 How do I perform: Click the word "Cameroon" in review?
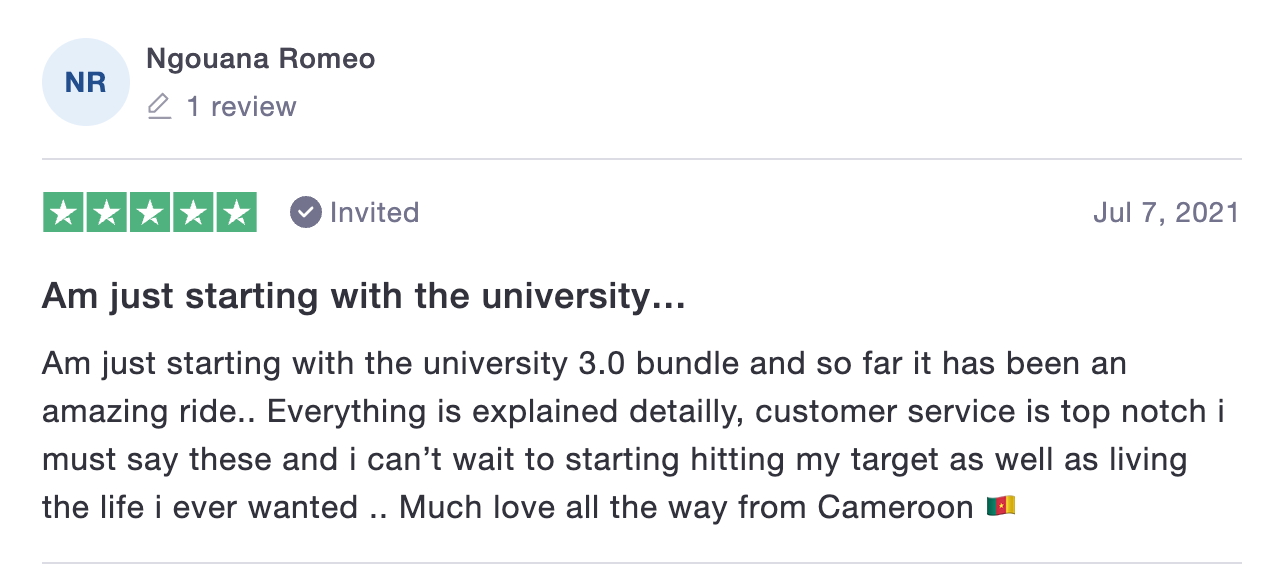(896, 507)
